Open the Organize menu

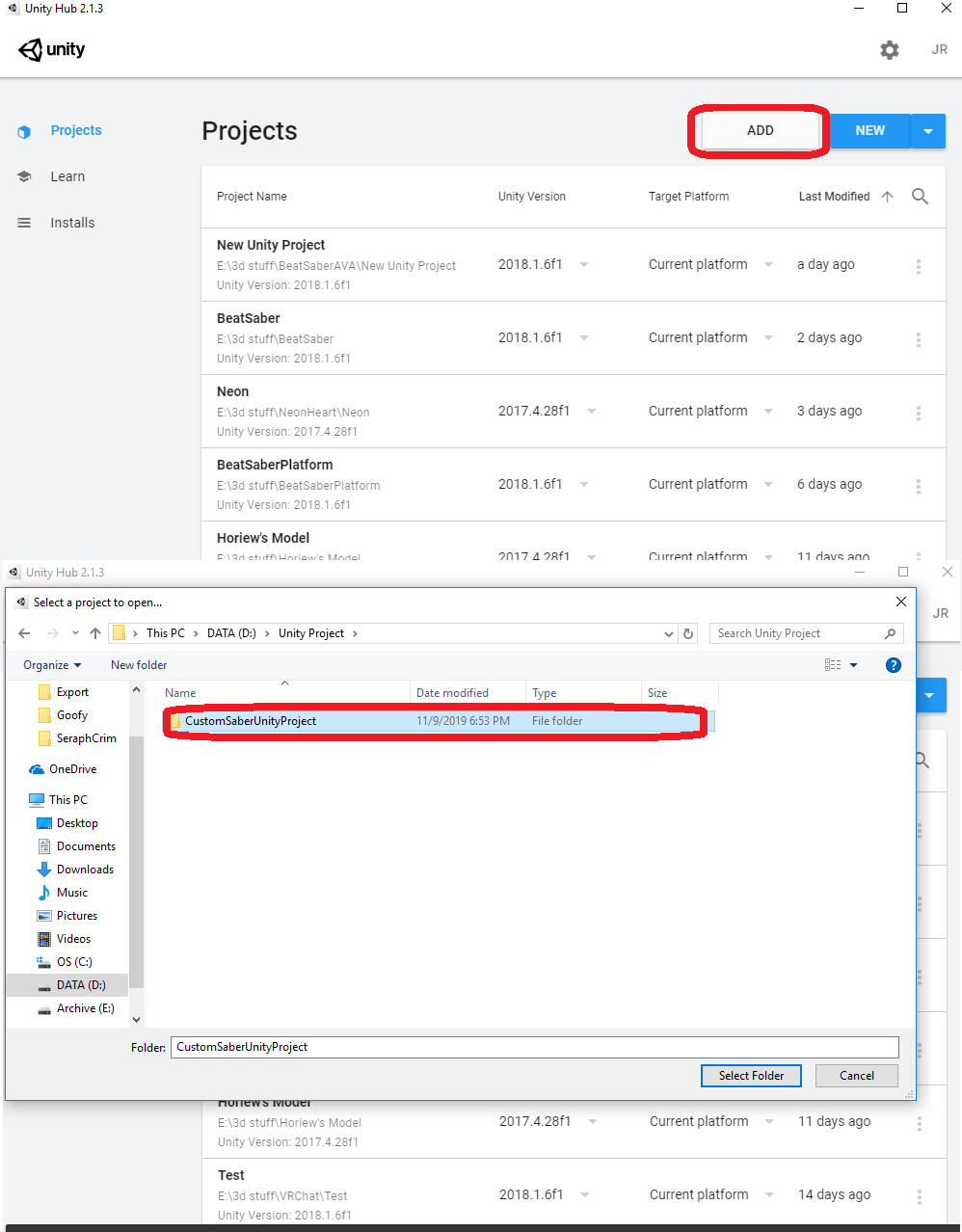(52, 665)
